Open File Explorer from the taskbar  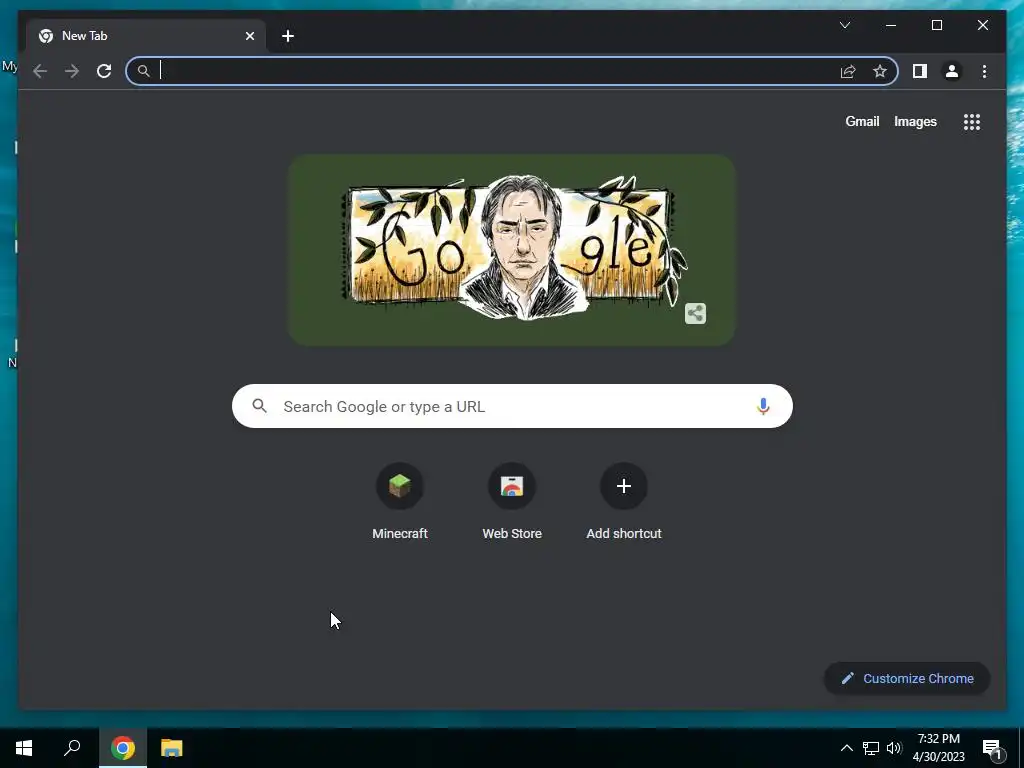172,748
